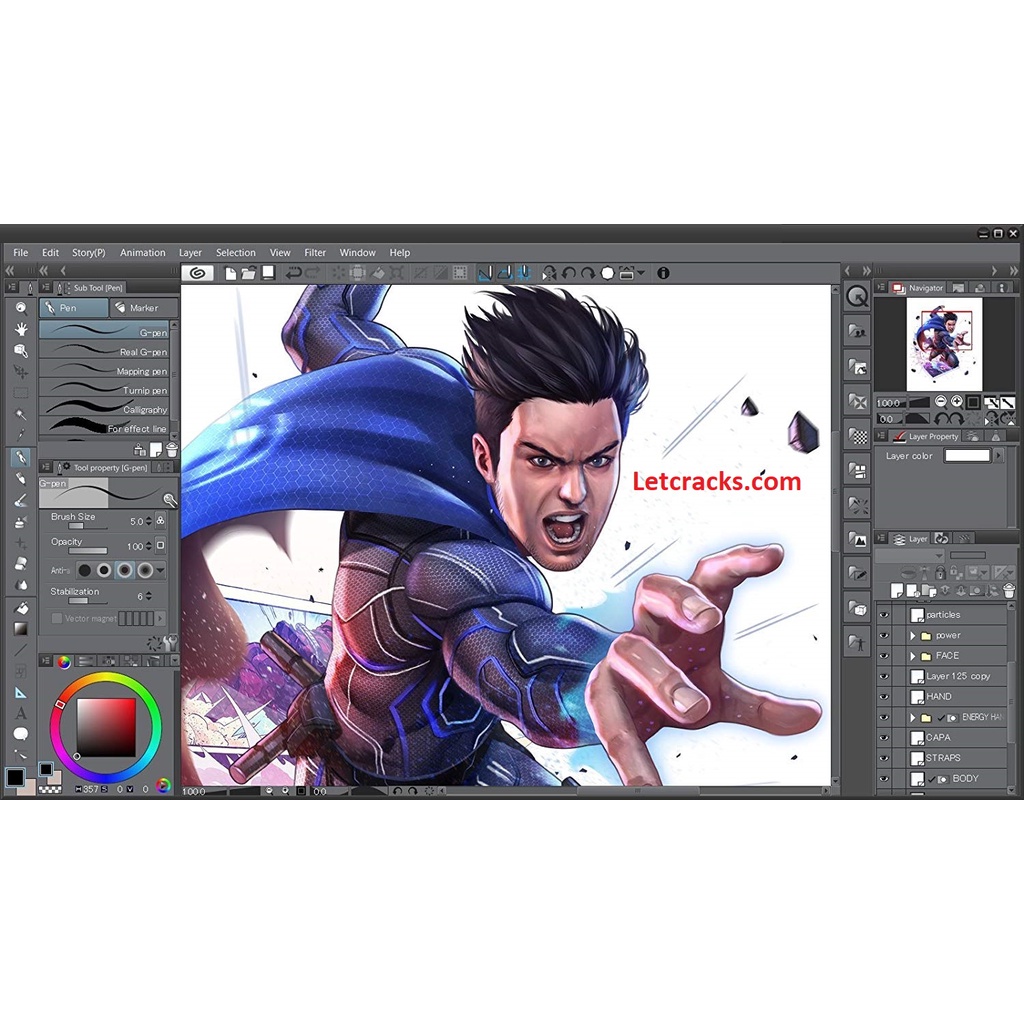Screen dimensions: 1024x1024
Task: Open the Animation menu
Action: (142, 252)
